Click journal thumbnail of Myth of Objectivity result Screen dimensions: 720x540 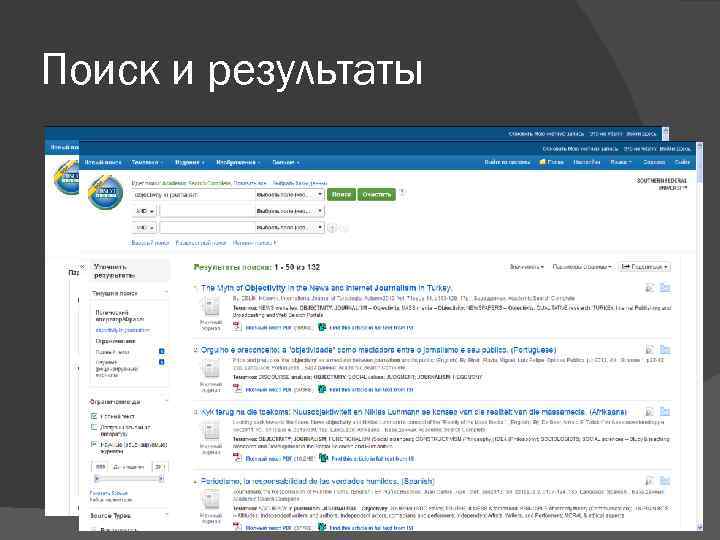point(211,307)
